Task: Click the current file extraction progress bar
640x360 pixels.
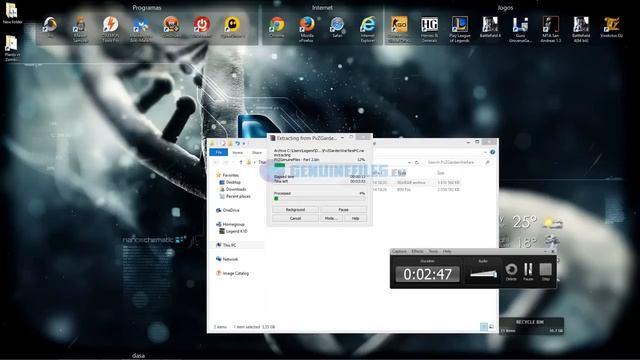Action: coord(319,165)
